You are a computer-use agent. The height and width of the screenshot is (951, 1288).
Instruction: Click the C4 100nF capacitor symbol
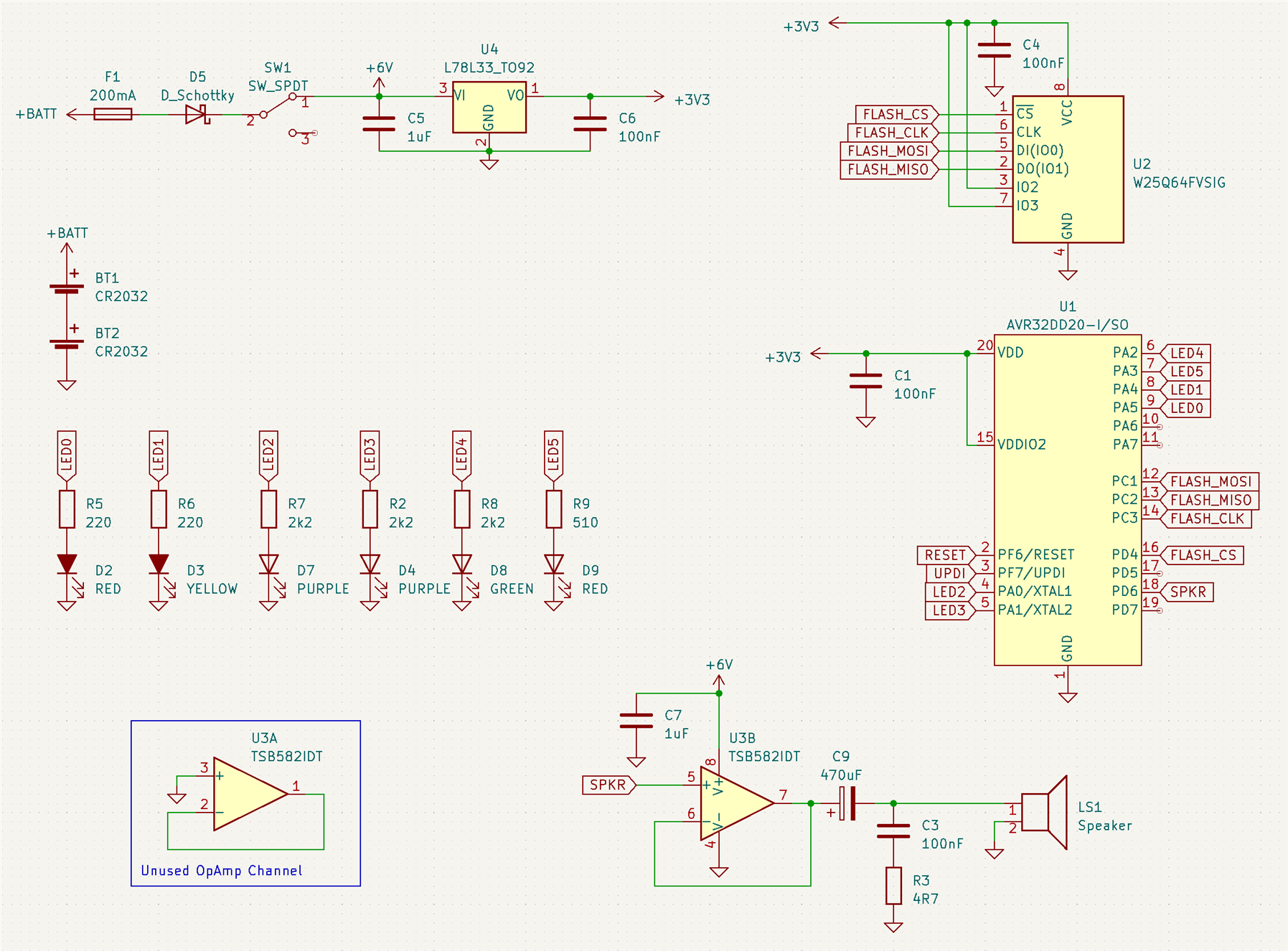995,50
